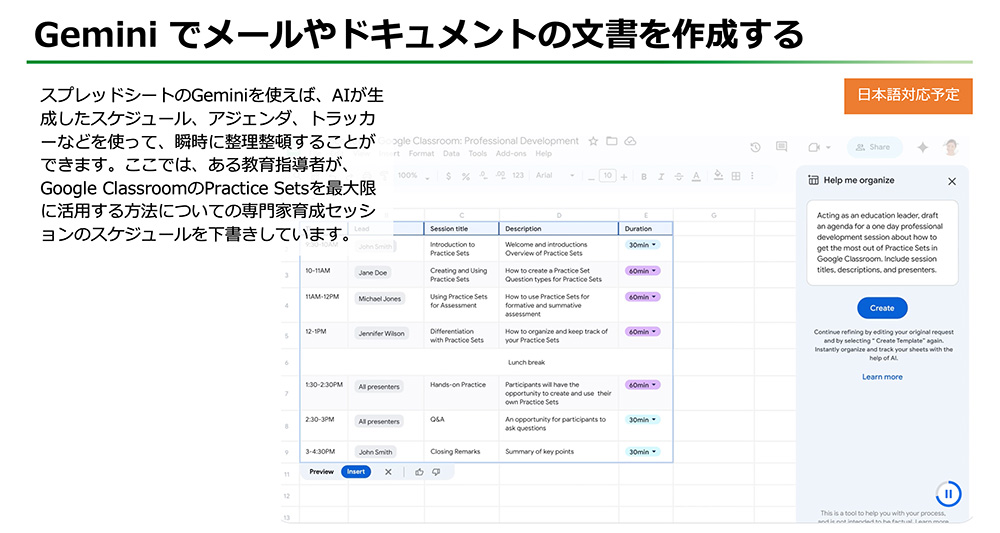Click the move-to-folder icon
Viewport: 1000px width, 533px height.
point(612,142)
